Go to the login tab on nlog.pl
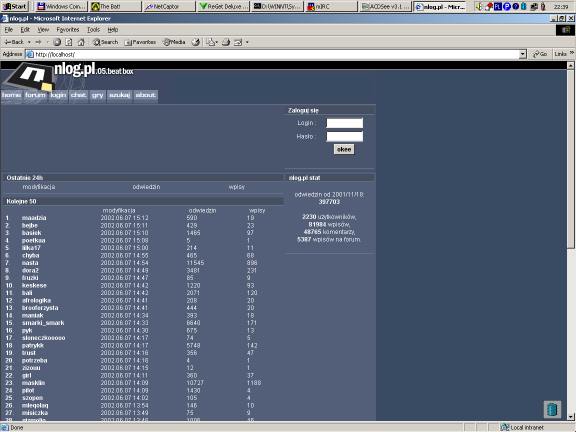Screen dimensions: 576x432 coord(58,96)
